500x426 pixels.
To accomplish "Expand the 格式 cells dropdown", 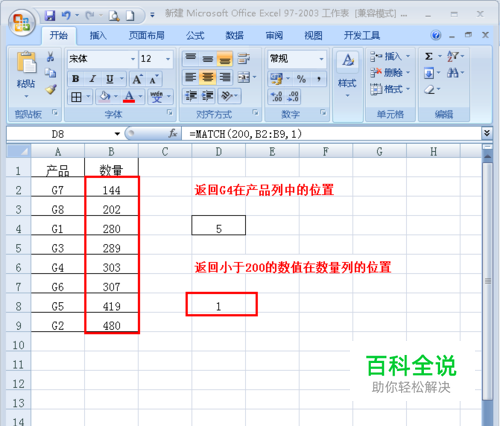I will [x=408, y=89].
